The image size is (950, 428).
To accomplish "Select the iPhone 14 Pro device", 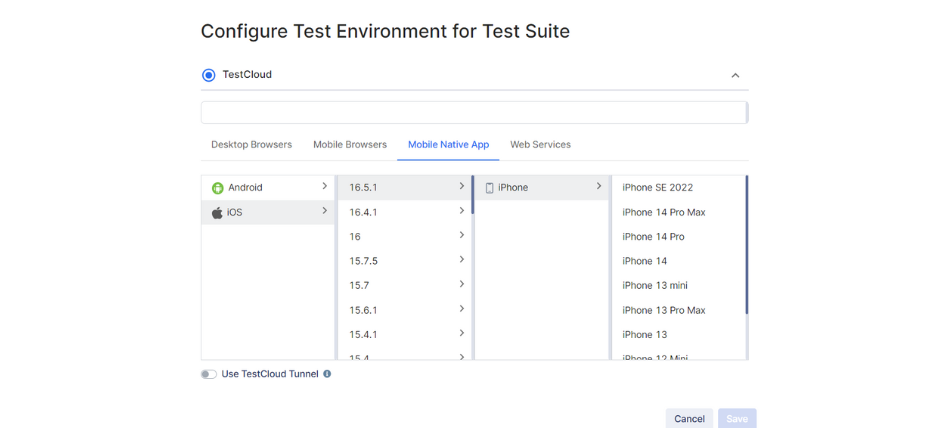I will coord(678,237).
